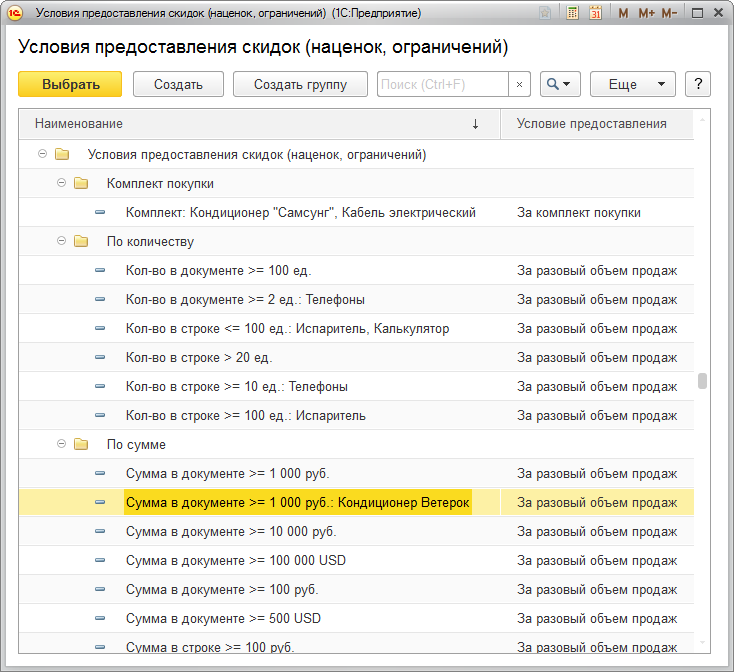Click the Наименование column sort arrow
Image resolution: width=734 pixels, height=672 pixels.
tap(475, 124)
